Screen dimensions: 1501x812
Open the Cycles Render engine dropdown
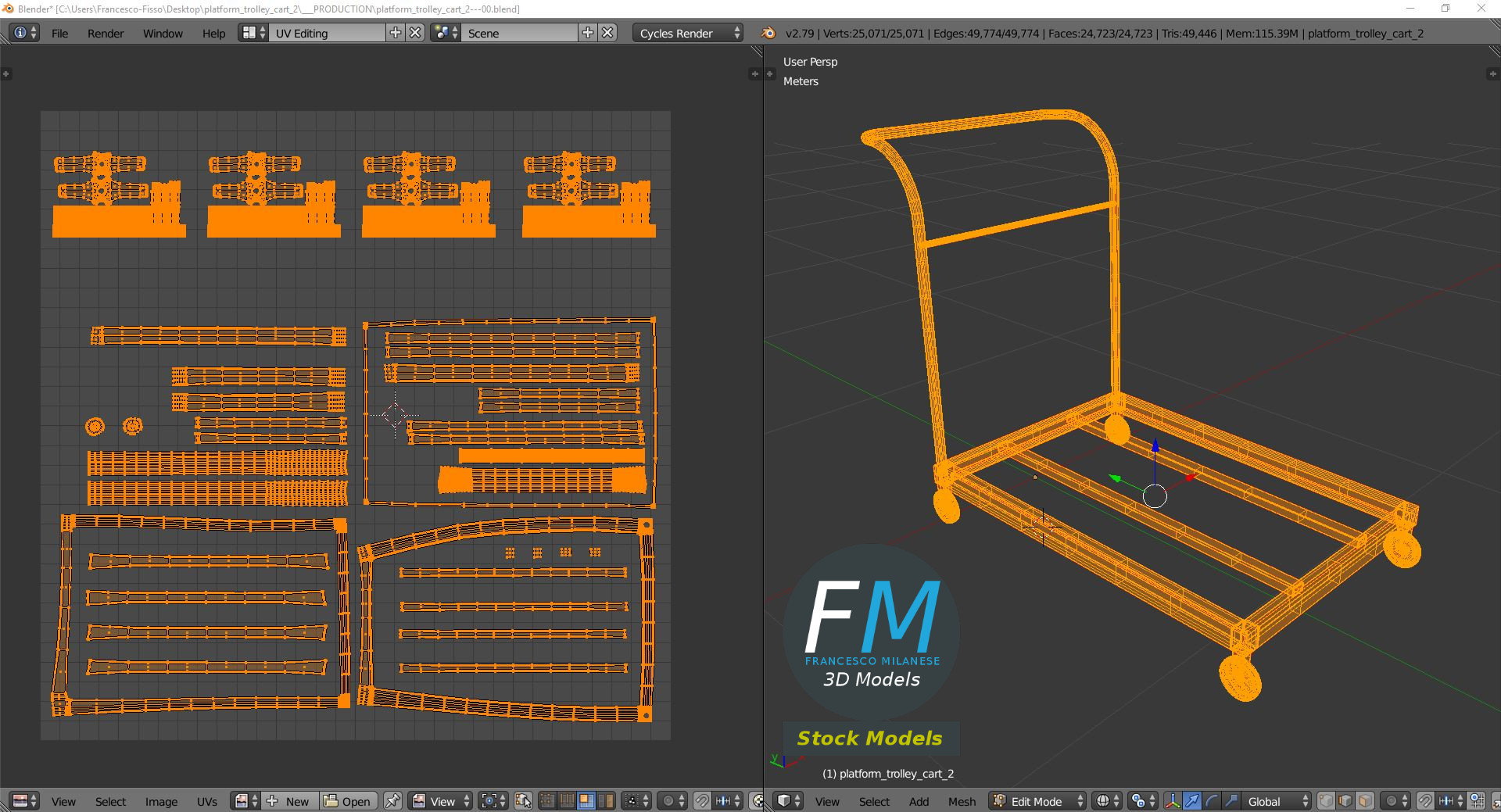click(x=688, y=33)
